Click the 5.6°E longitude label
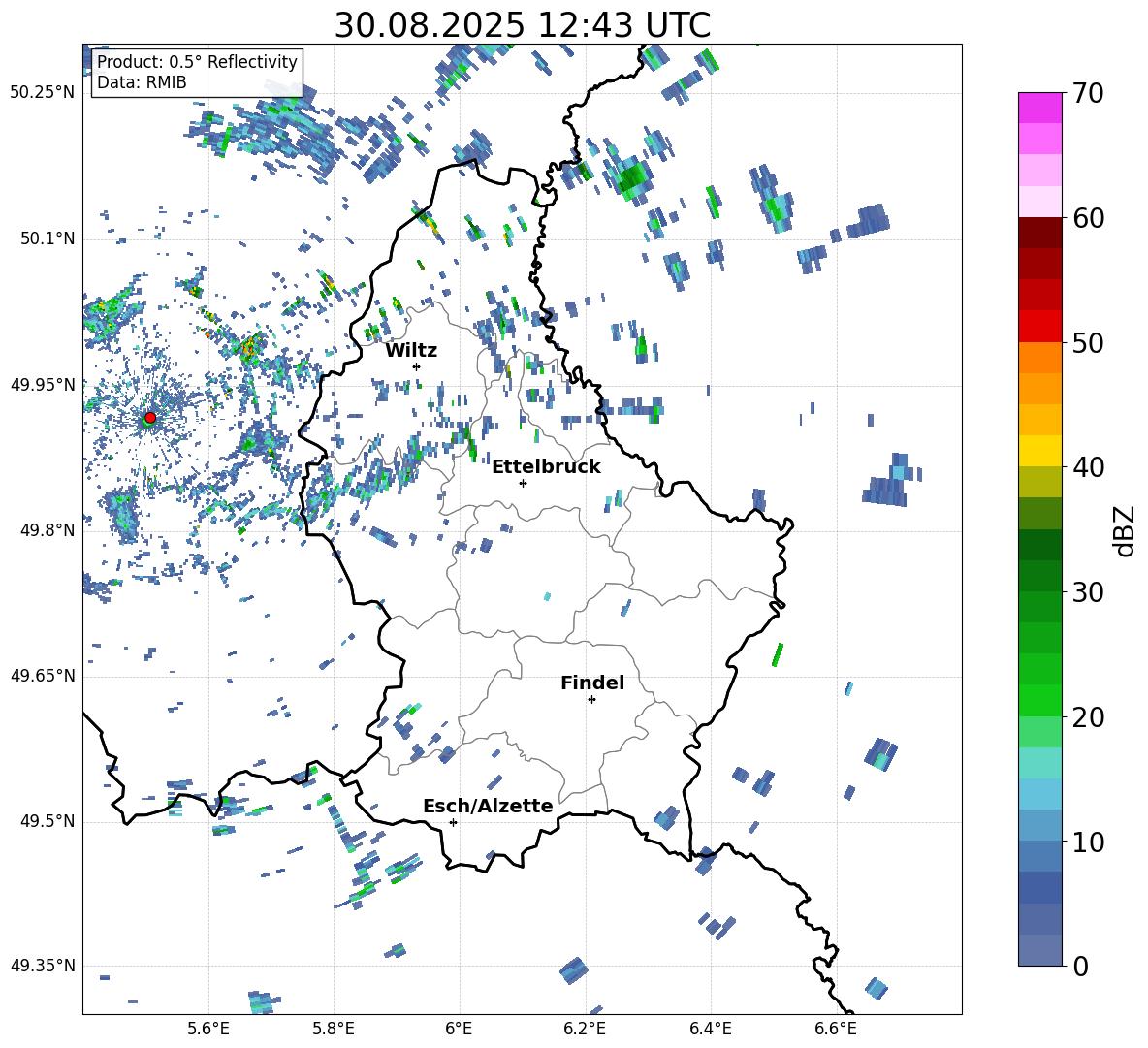 click(x=208, y=1029)
